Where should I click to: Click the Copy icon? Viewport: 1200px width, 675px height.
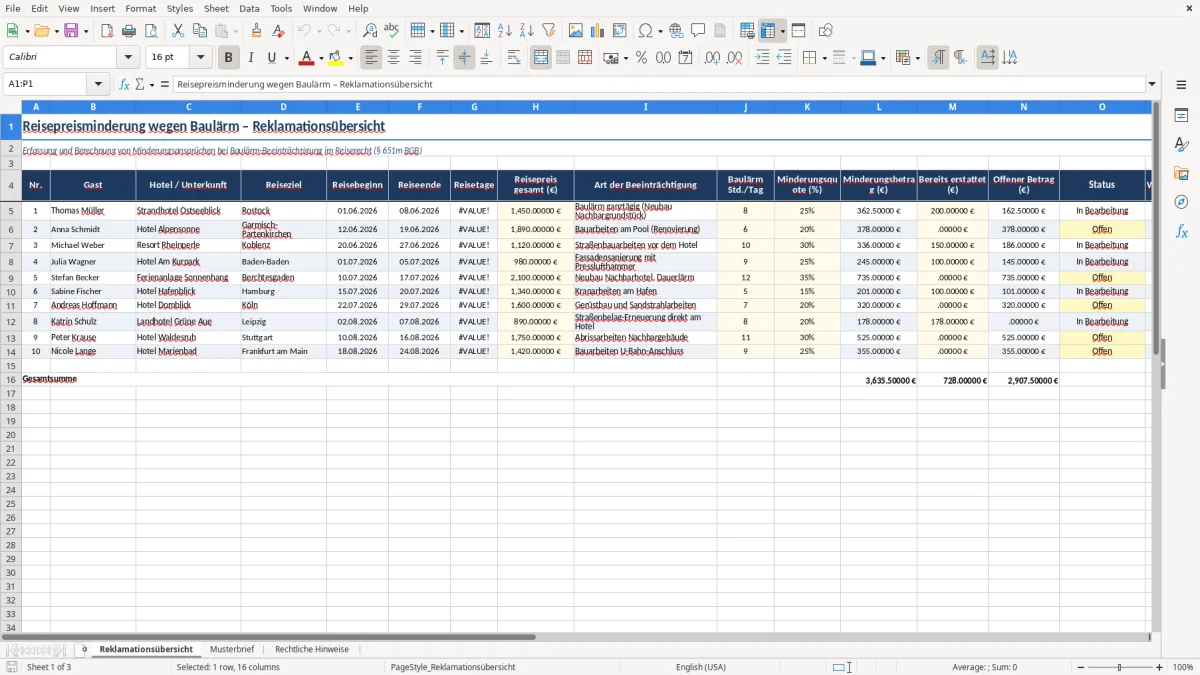pos(200,31)
